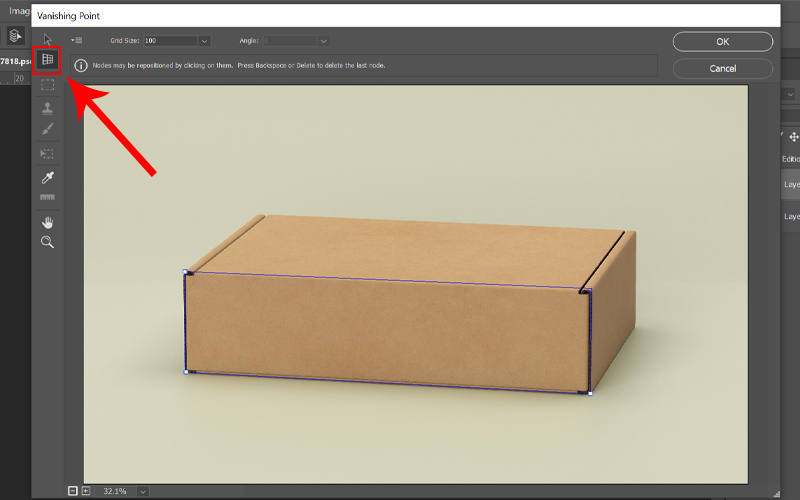Click the bottom-right plane corner node

[x=590, y=393]
